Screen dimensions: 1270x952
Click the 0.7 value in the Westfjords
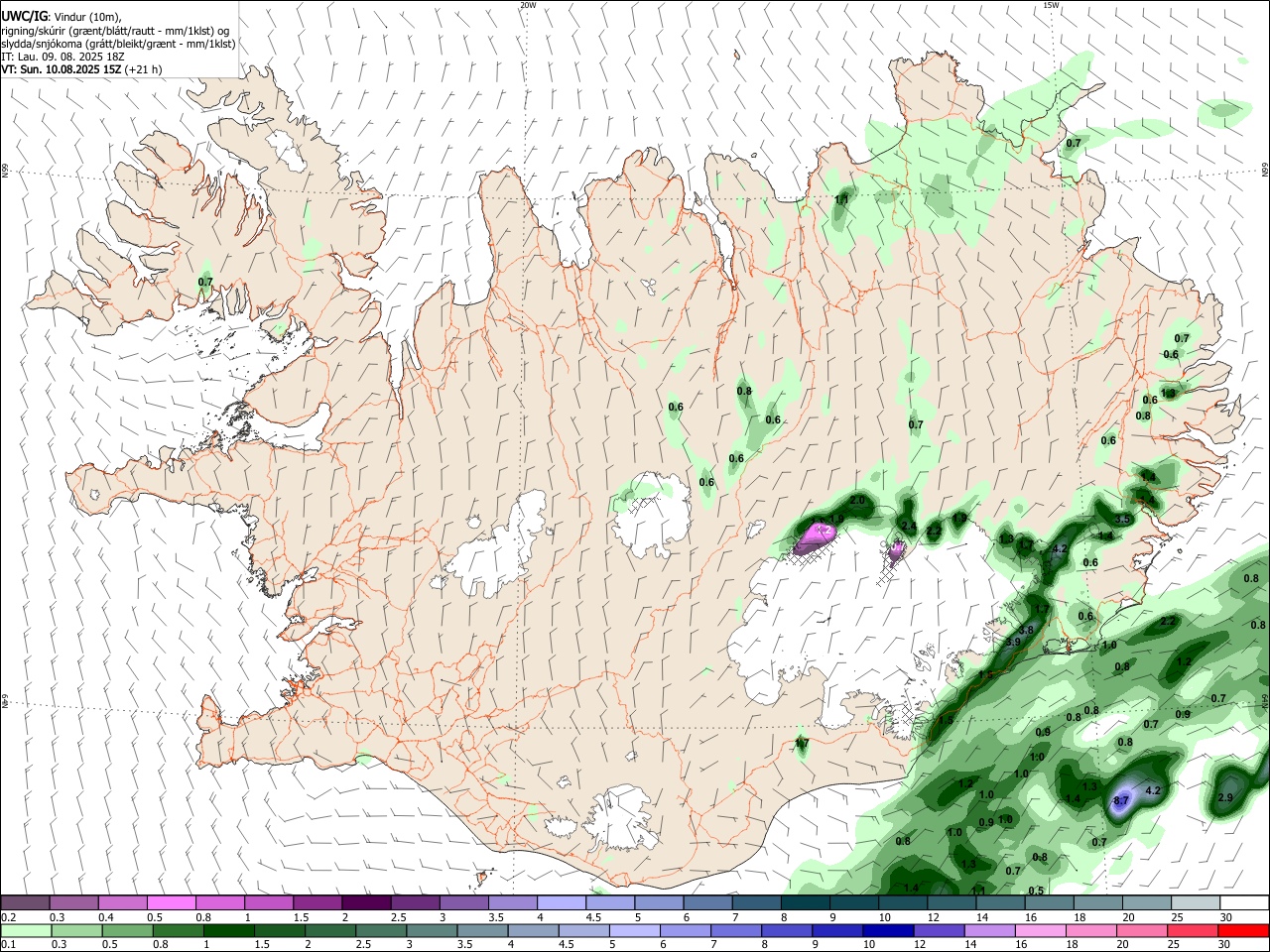[205, 282]
